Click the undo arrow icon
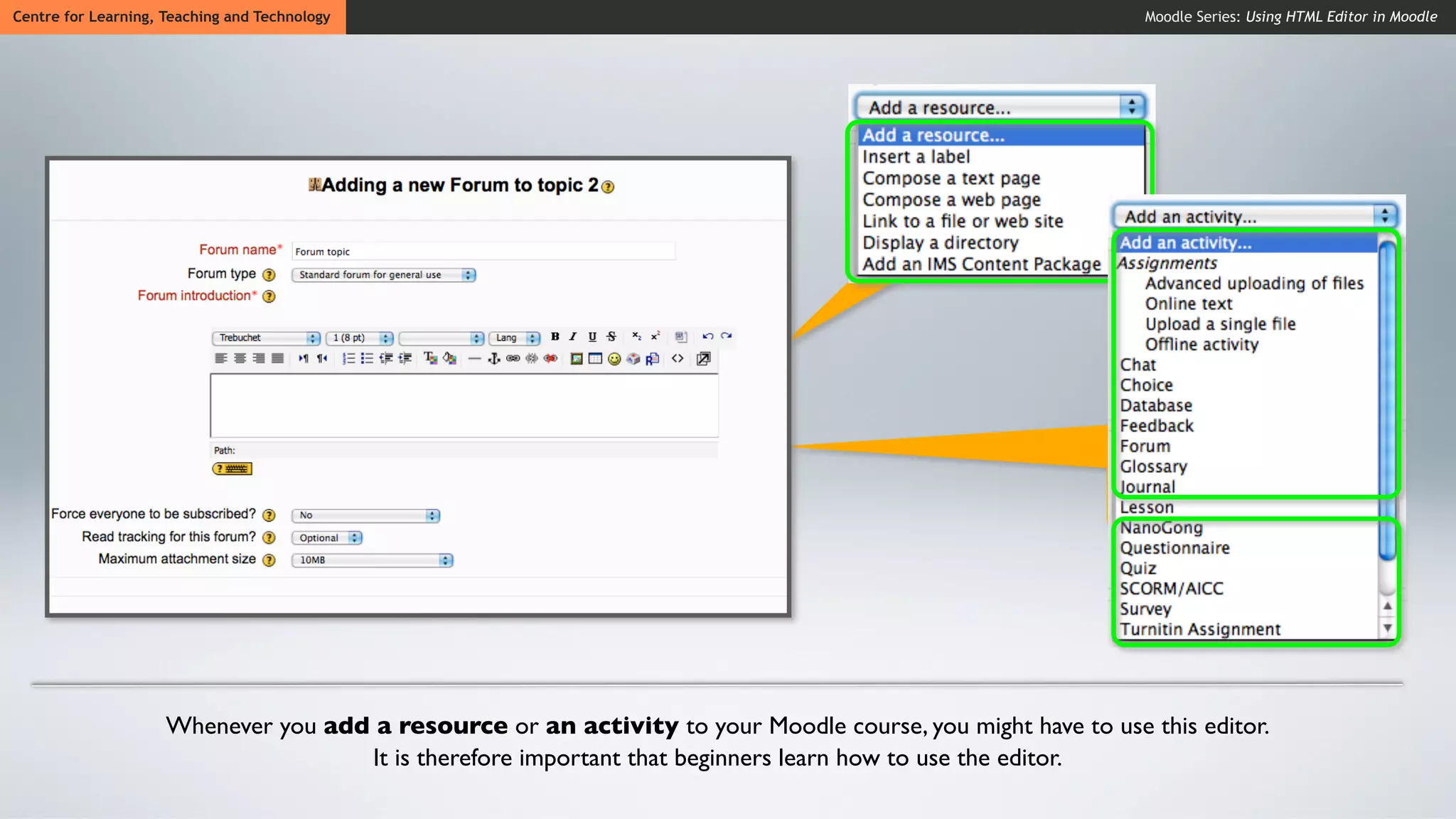Image resolution: width=1456 pixels, height=819 pixels. (707, 337)
